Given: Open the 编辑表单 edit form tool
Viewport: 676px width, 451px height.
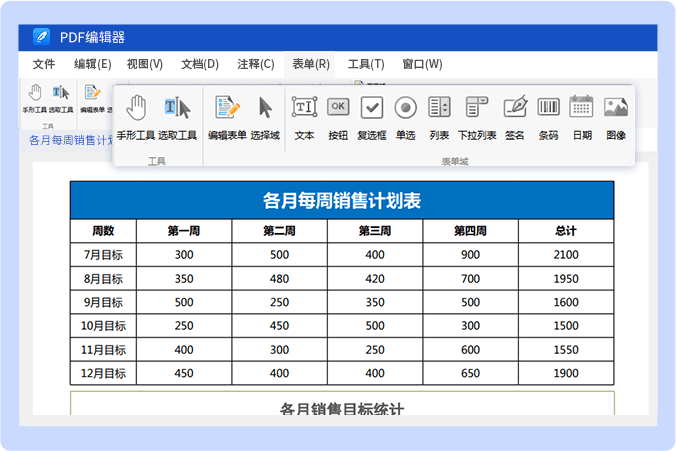Looking at the screenshot, I should coord(227,108).
